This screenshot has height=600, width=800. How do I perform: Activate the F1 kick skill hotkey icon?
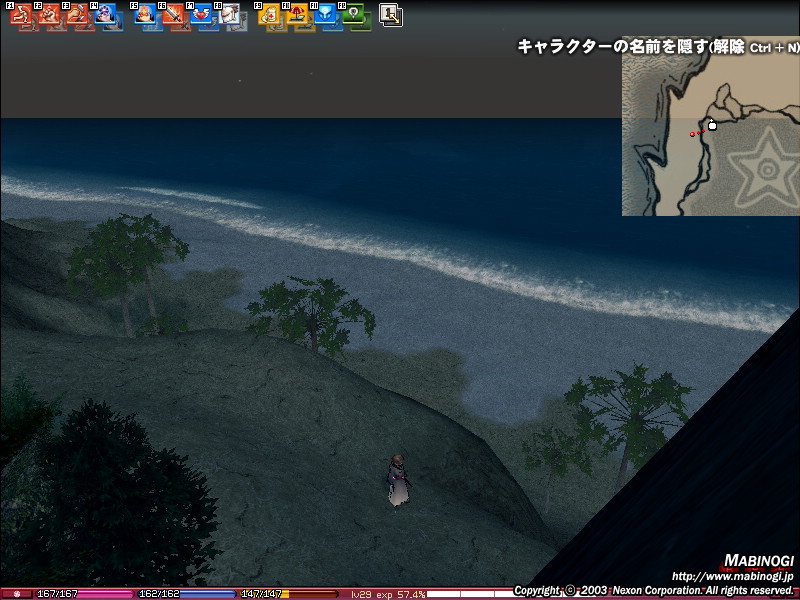click(x=21, y=14)
